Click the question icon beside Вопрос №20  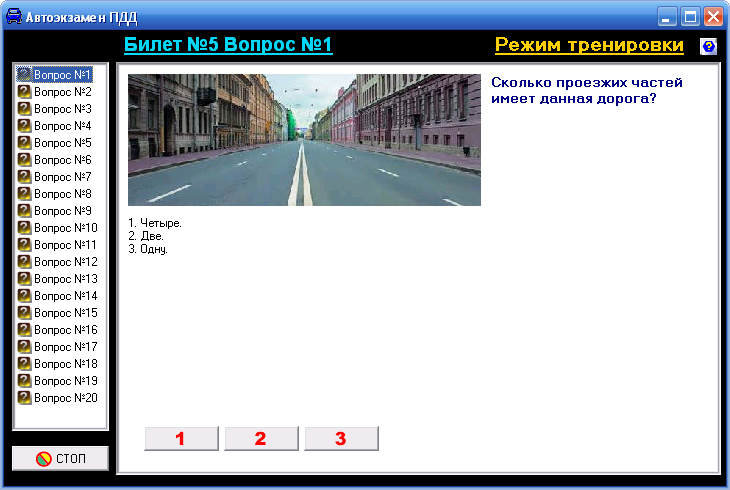pos(25,398)
